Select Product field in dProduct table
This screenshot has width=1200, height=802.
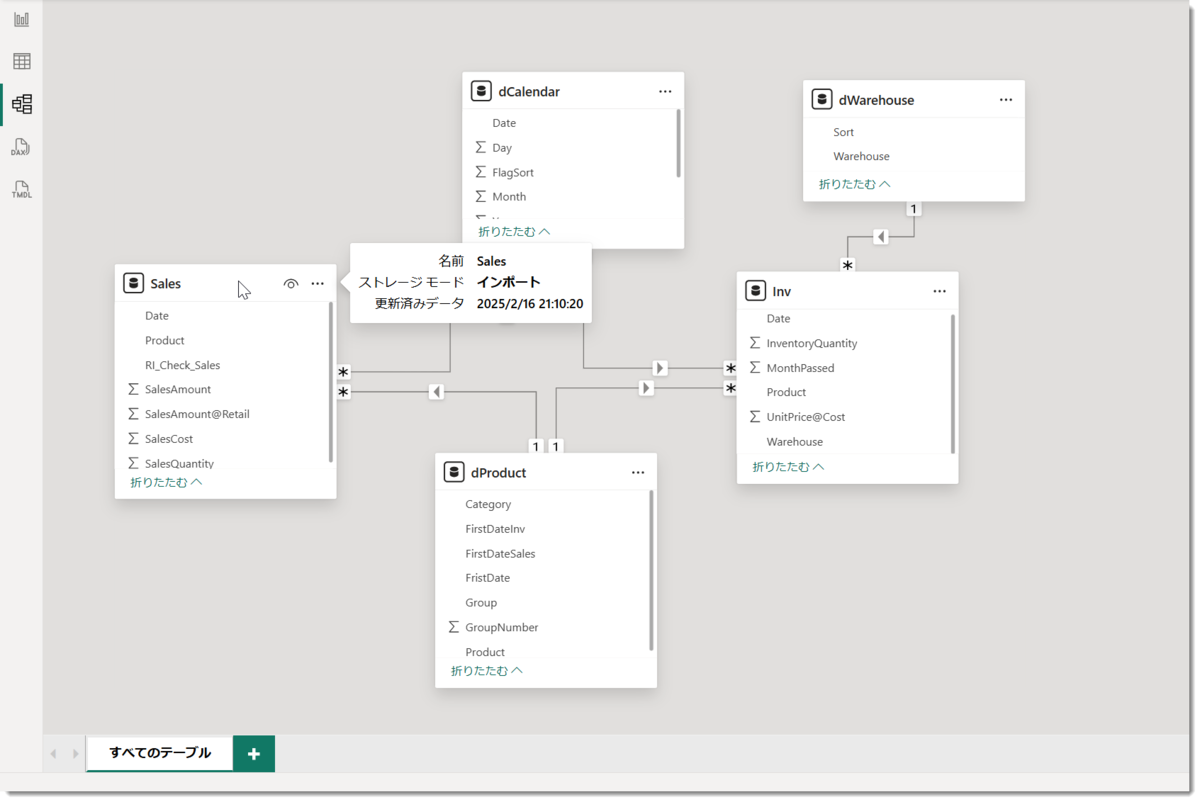[485, 652]
